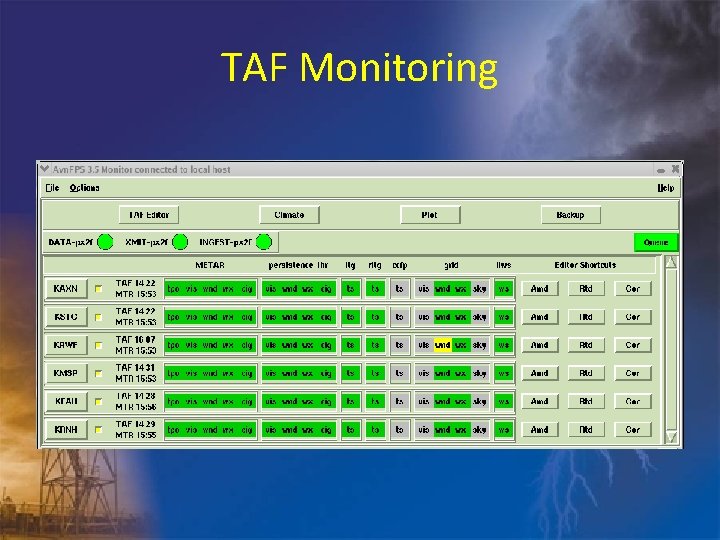Toggle the checkbox in the TAF 14 28 row

coord(98,401)
